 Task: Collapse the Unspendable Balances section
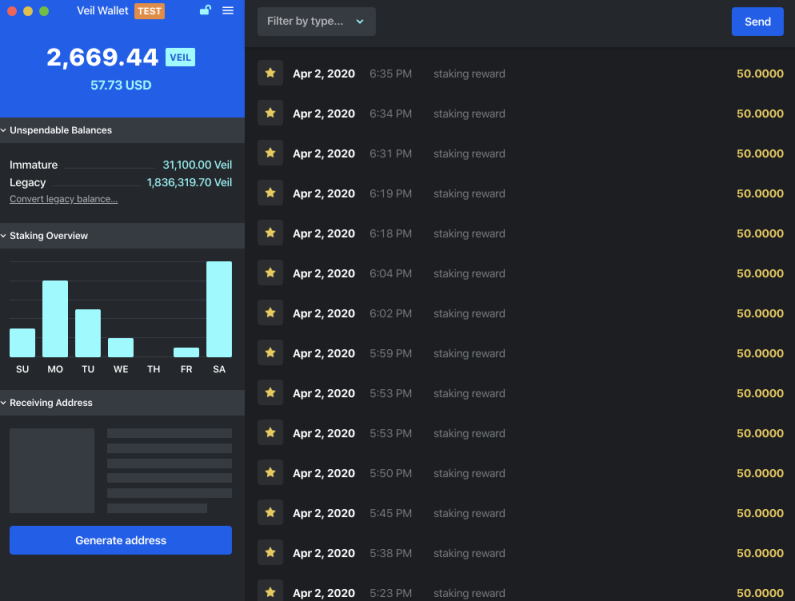coord(122,130)
